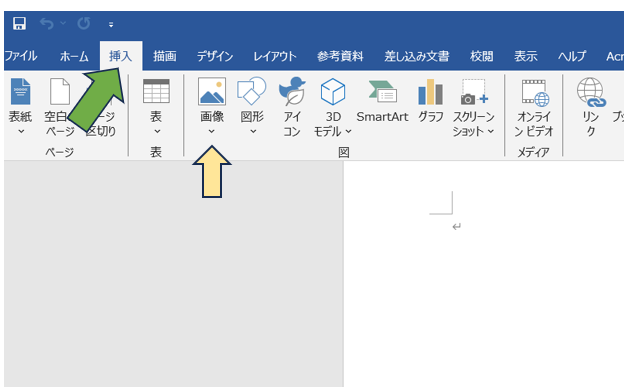This screenshot has height=387, width=624.
Task: Click the 画像 picture icon
Action: coord(212,91)
